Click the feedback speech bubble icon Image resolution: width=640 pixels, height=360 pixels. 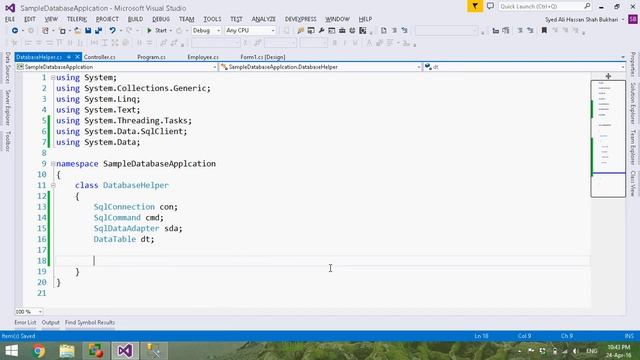click(x=490, y=6)
